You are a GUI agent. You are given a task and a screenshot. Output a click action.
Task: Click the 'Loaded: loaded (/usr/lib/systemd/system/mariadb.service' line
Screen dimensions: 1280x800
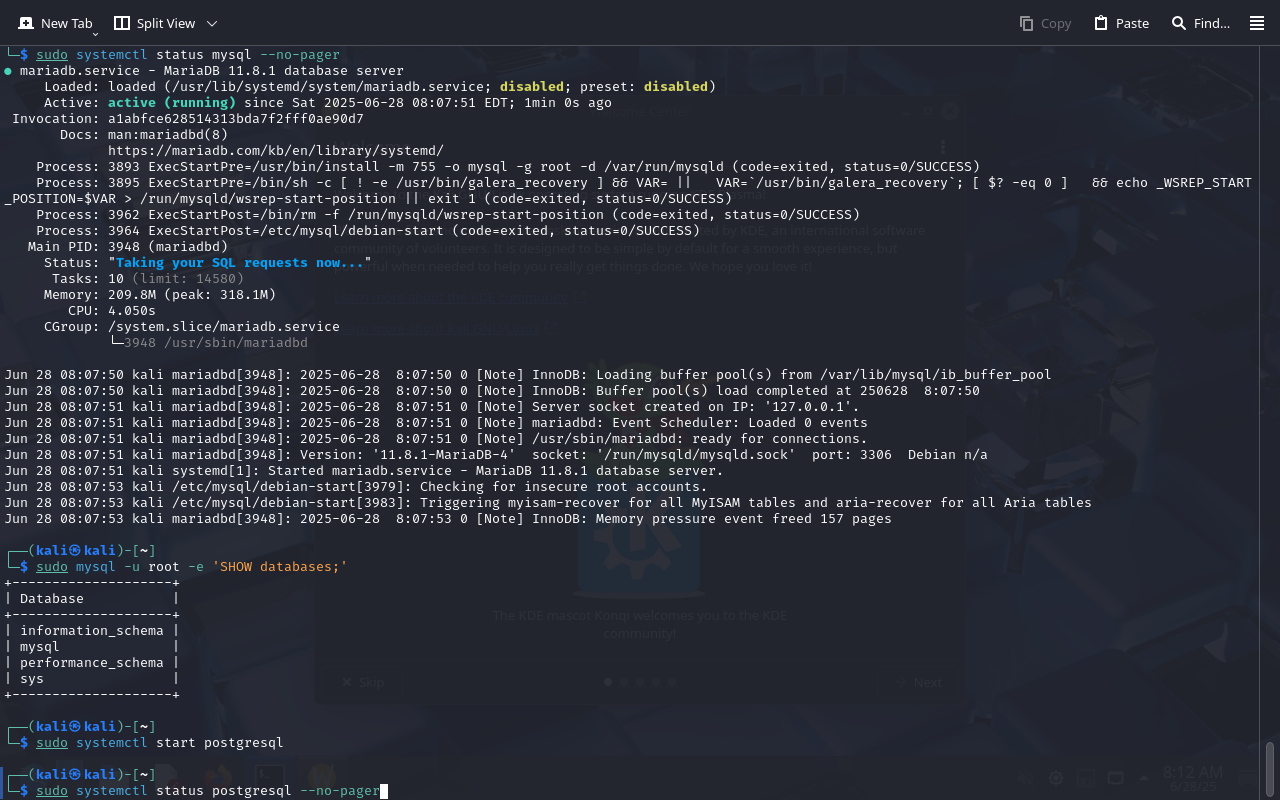point(380,87)
